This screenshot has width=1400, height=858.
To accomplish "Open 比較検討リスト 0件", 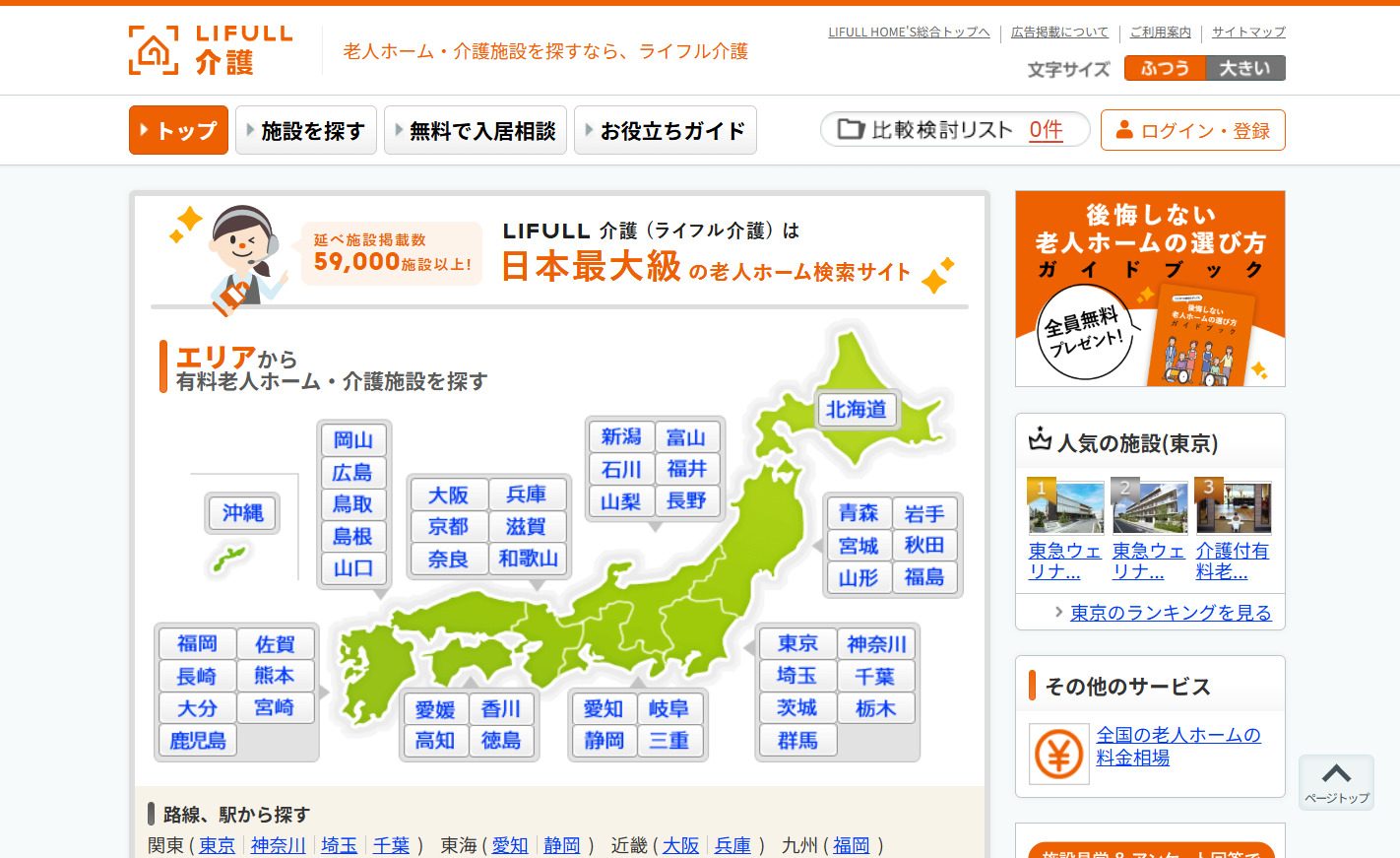I will 955,129.
